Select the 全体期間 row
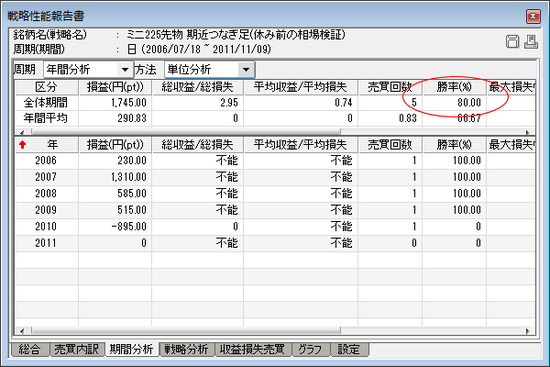This screenshot has width=550, height=367. pos(275,102)
